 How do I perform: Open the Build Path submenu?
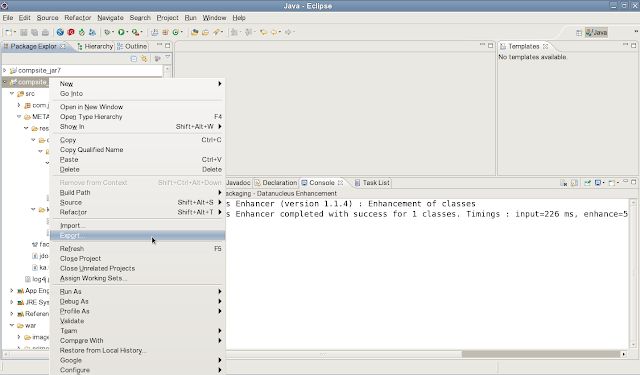point(137,193)
